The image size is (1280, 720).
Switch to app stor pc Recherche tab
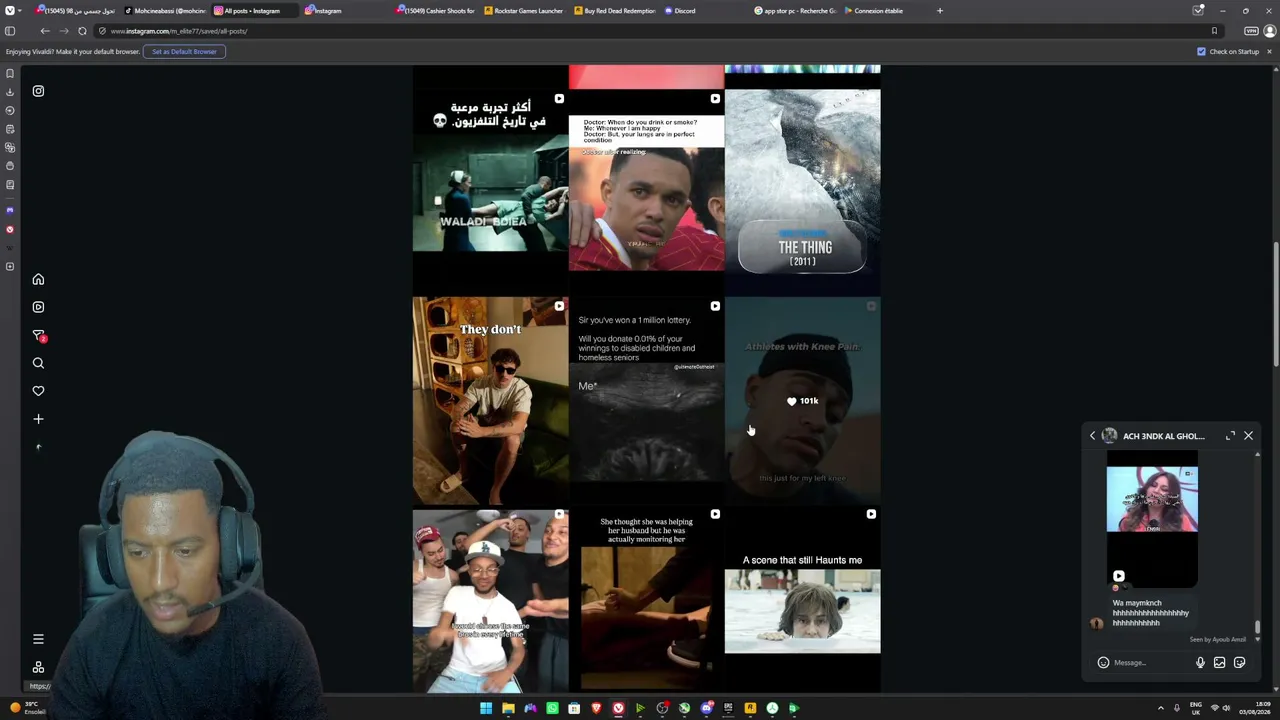[x=794, y=11]
